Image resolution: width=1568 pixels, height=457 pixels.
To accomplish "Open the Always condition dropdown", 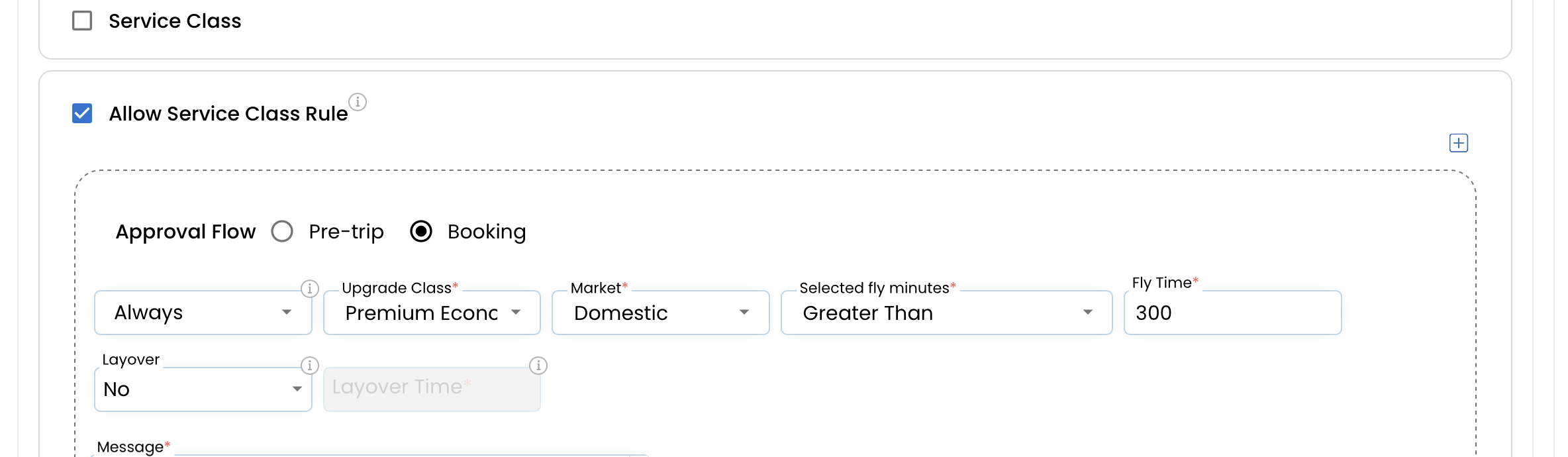I will click(203, 313).
